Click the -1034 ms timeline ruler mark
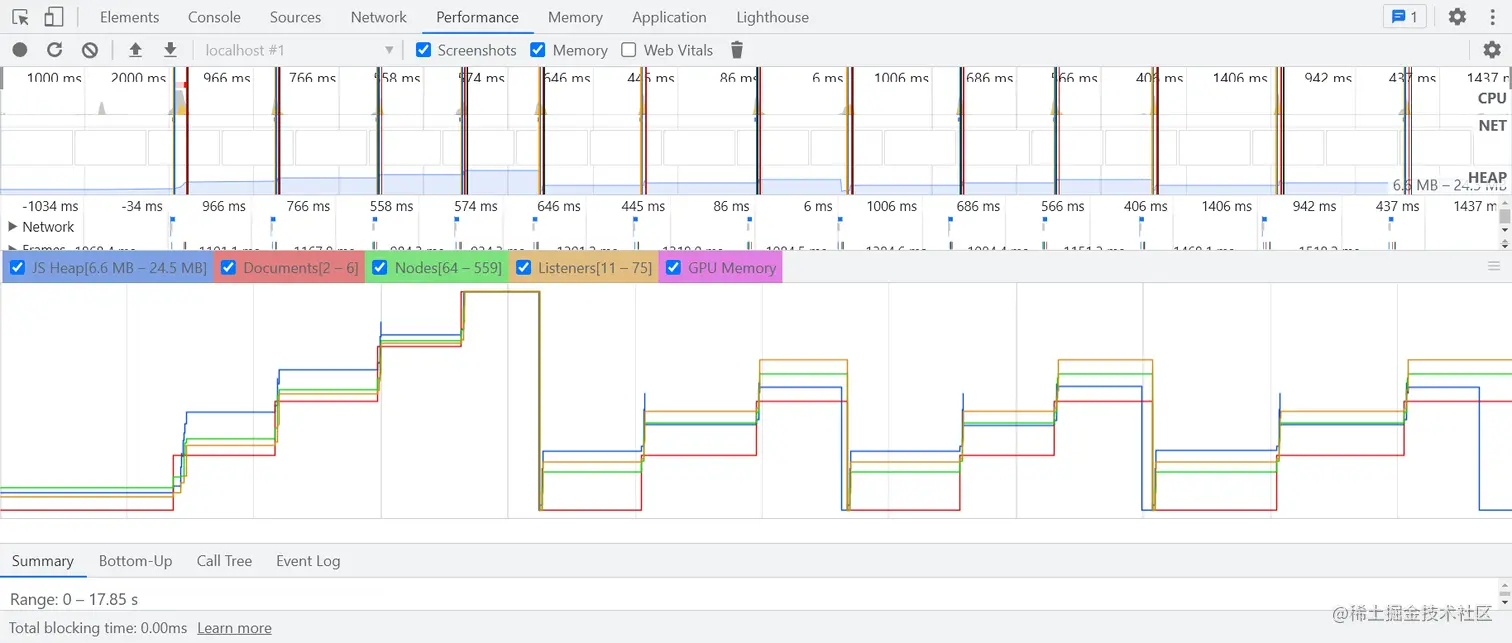The image size is (1512, 643). tap(51, 206)
